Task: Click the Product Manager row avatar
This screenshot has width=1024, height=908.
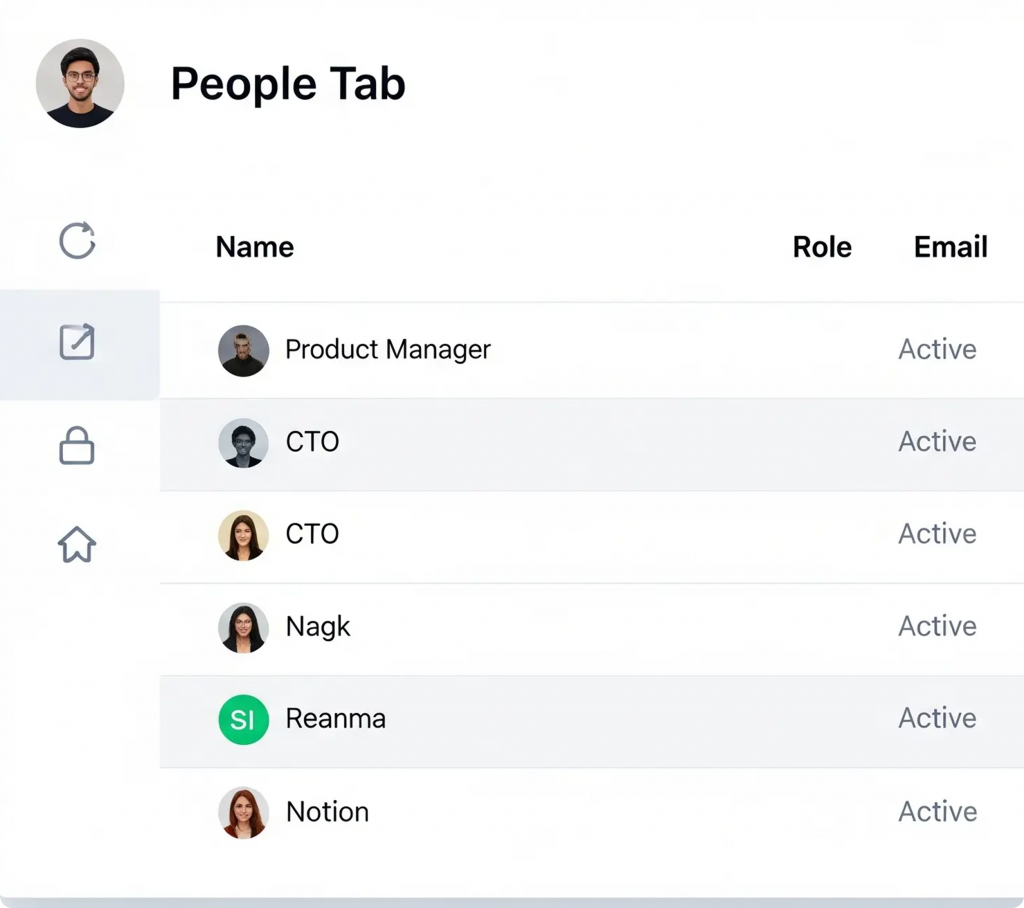Action: (x=244, y=350)
